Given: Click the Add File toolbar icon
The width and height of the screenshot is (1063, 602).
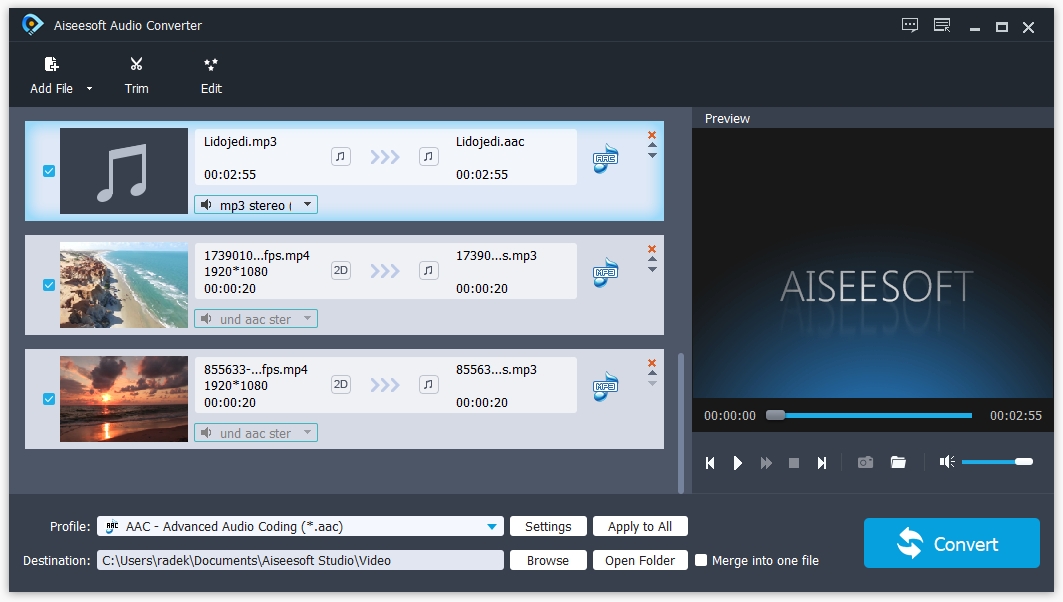Looking at the screenshot, I should 52,64.
